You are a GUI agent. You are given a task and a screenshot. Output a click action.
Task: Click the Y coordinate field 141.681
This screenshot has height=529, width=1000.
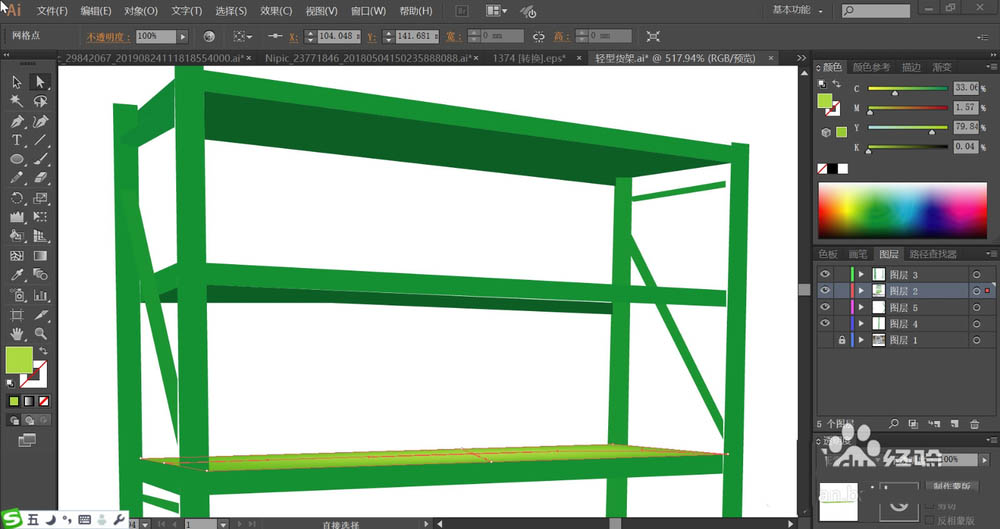416,36
